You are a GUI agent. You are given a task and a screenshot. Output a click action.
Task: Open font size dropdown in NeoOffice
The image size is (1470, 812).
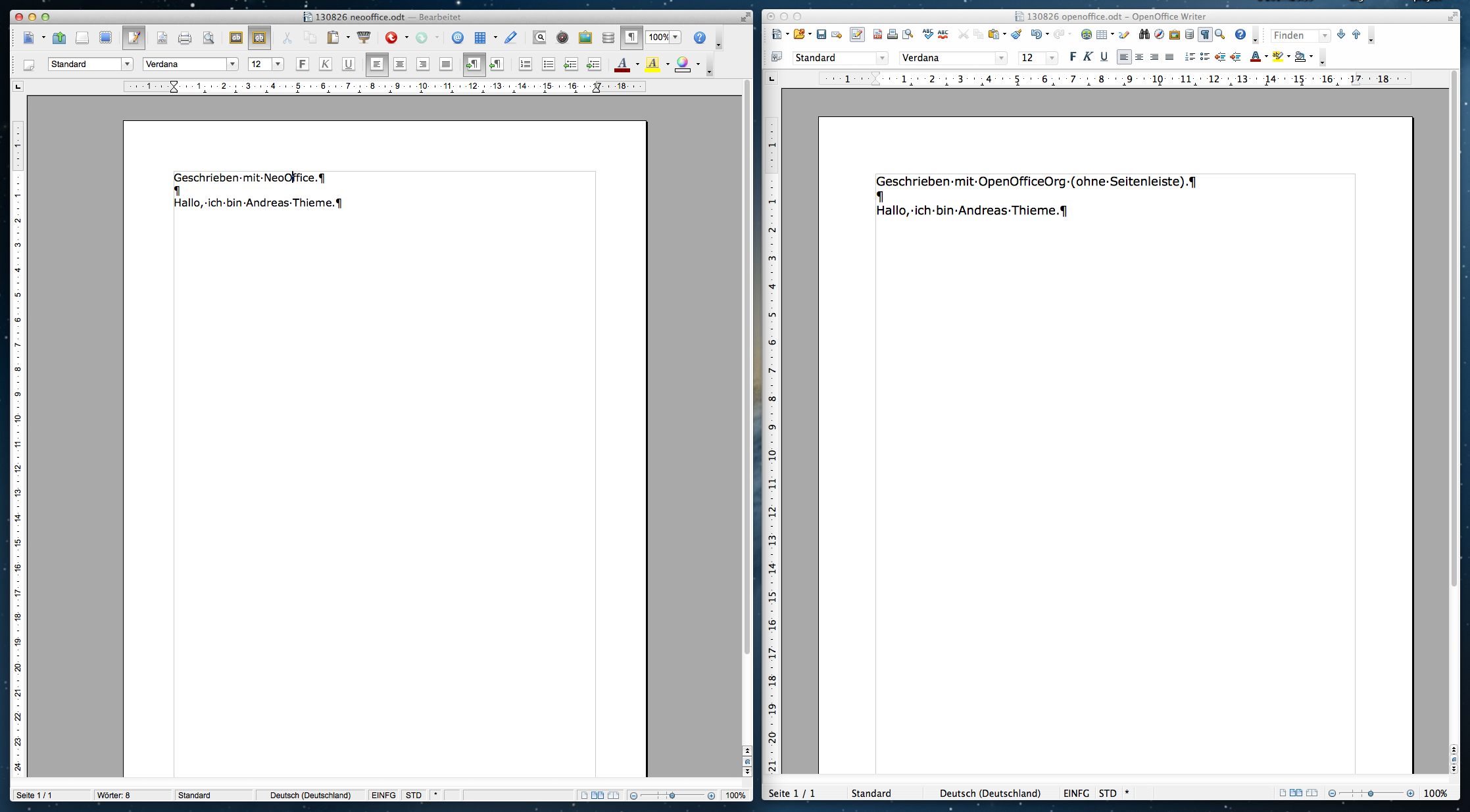(x=278, y=64)
